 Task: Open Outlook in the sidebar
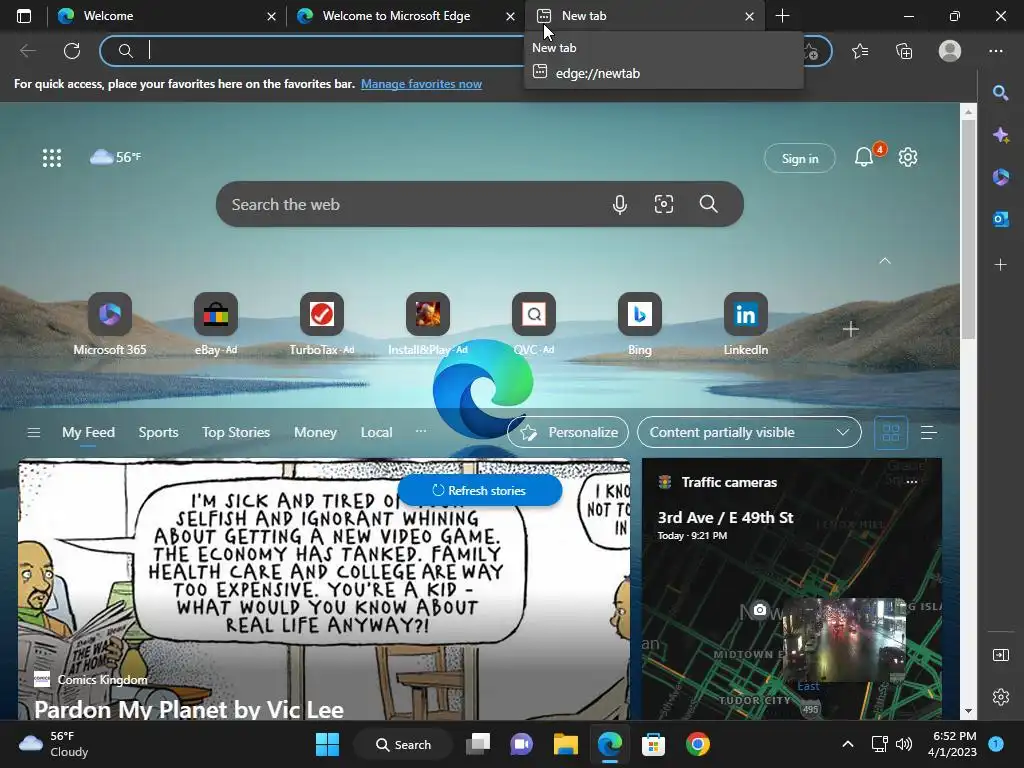(1000, 219)
